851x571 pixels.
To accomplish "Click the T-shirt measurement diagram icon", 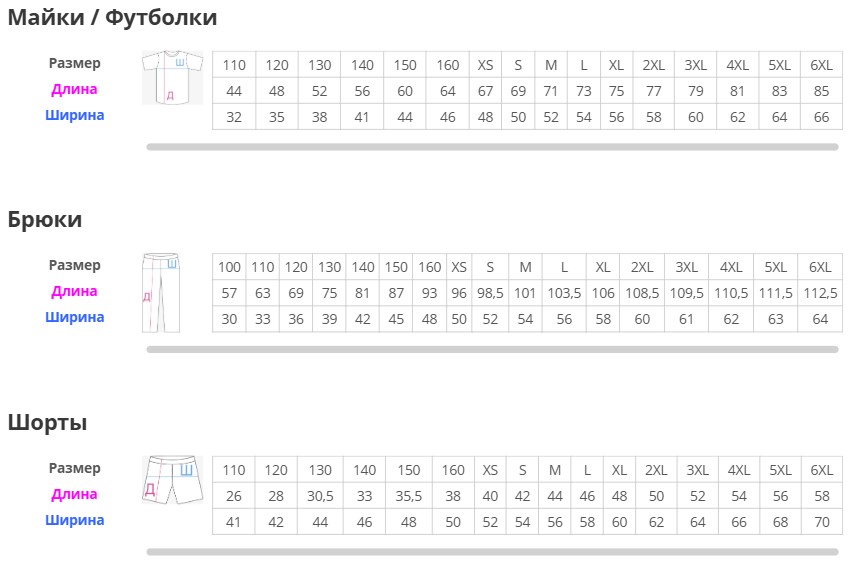I will click(x=173, y=78).
